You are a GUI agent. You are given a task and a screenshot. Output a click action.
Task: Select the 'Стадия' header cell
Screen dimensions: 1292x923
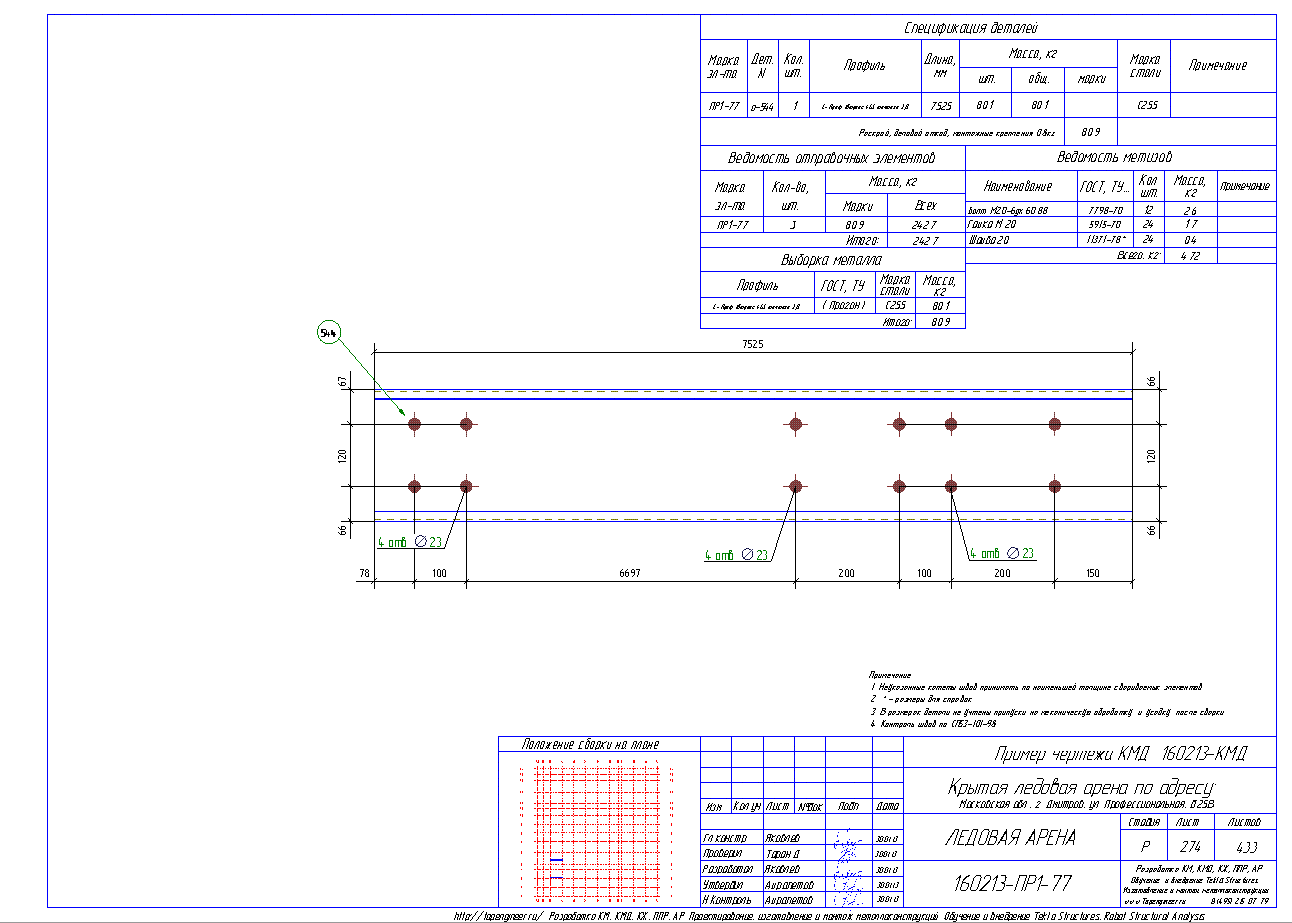(x=1144, y=822)
